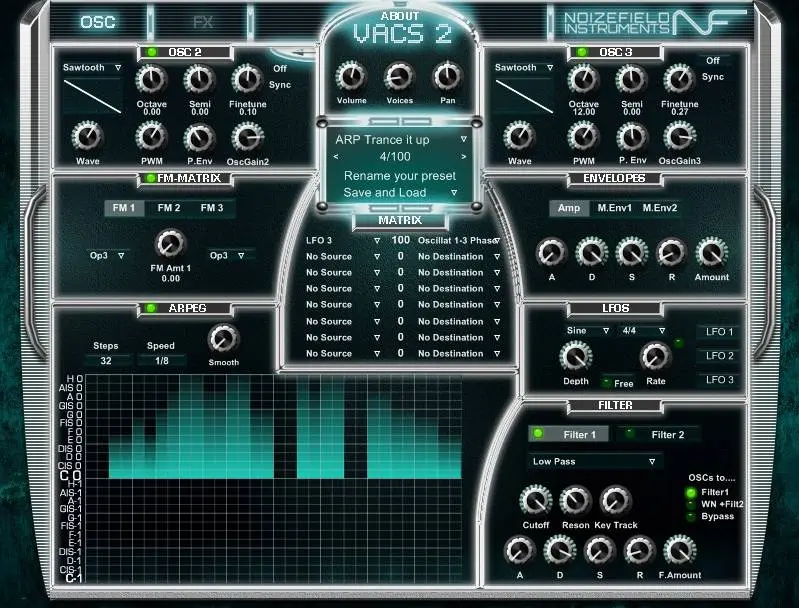Image resolution: width=799 pixels, height=608 pixels.
Task: Open the Oscillat 1-3 Phase destination dropdown
Action: click(x=459, y=241)
